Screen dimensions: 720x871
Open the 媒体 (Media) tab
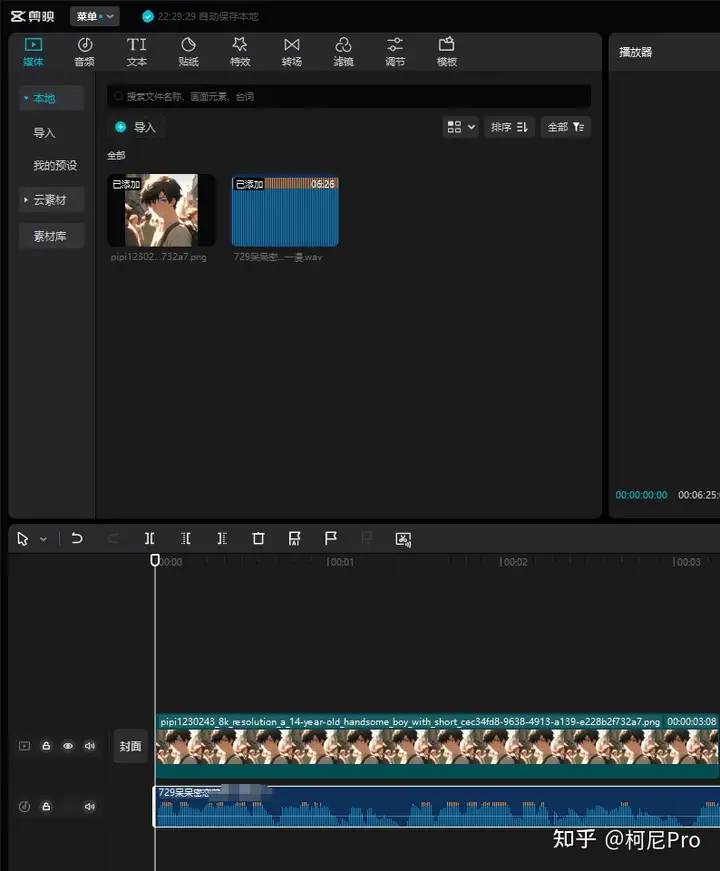pyautogui.click(x=33, y=52)
